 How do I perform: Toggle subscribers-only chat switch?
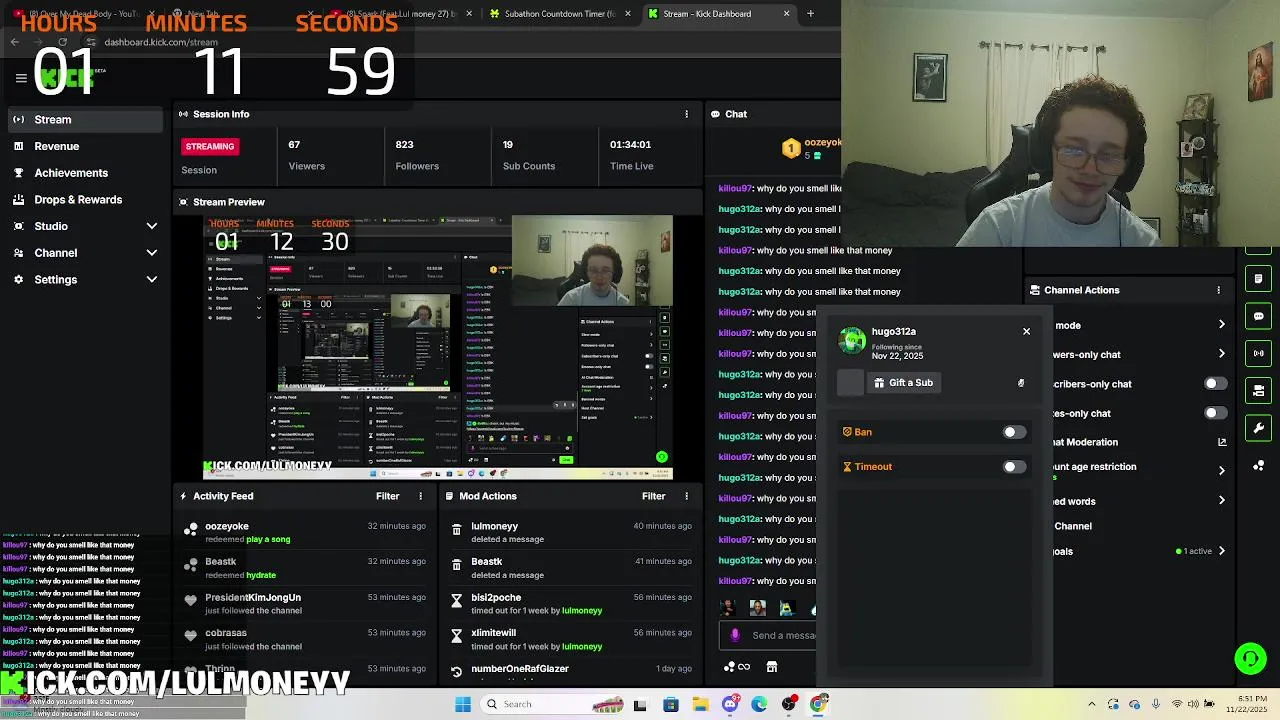(x=1215, y=384)
